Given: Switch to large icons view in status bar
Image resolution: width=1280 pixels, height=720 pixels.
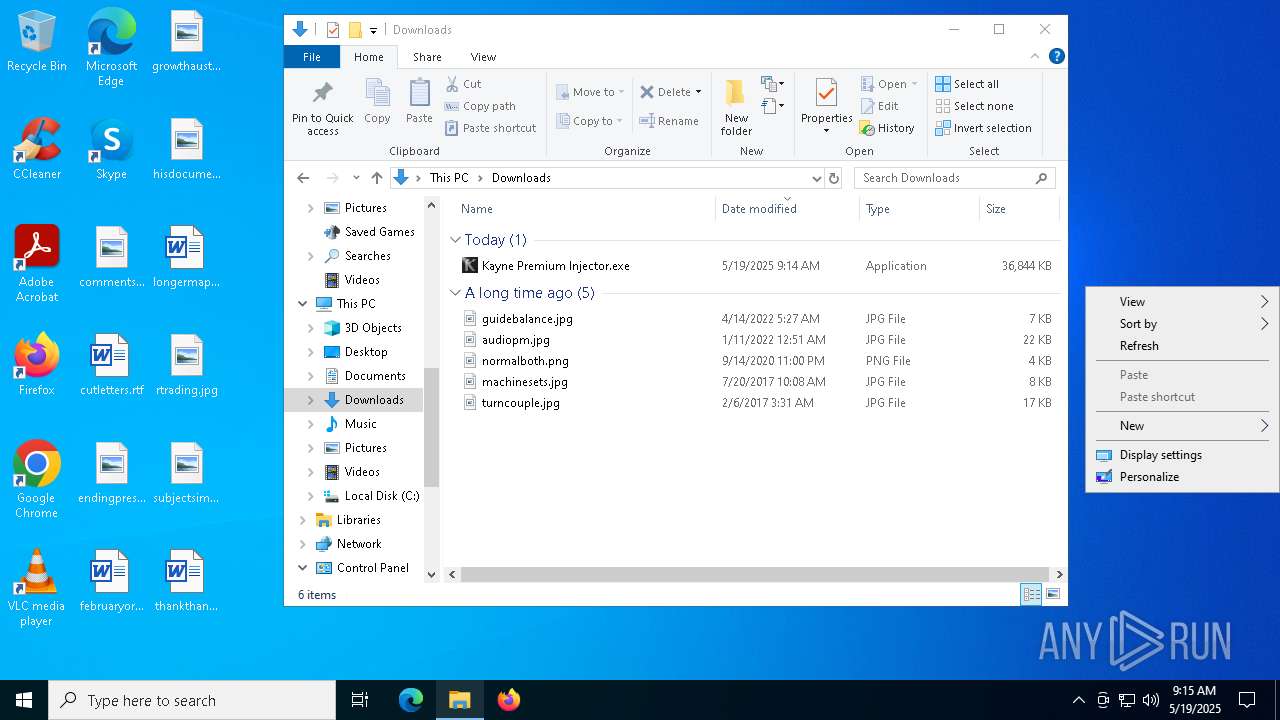Looking at the screenshot, I should [x=1052, y=594].
